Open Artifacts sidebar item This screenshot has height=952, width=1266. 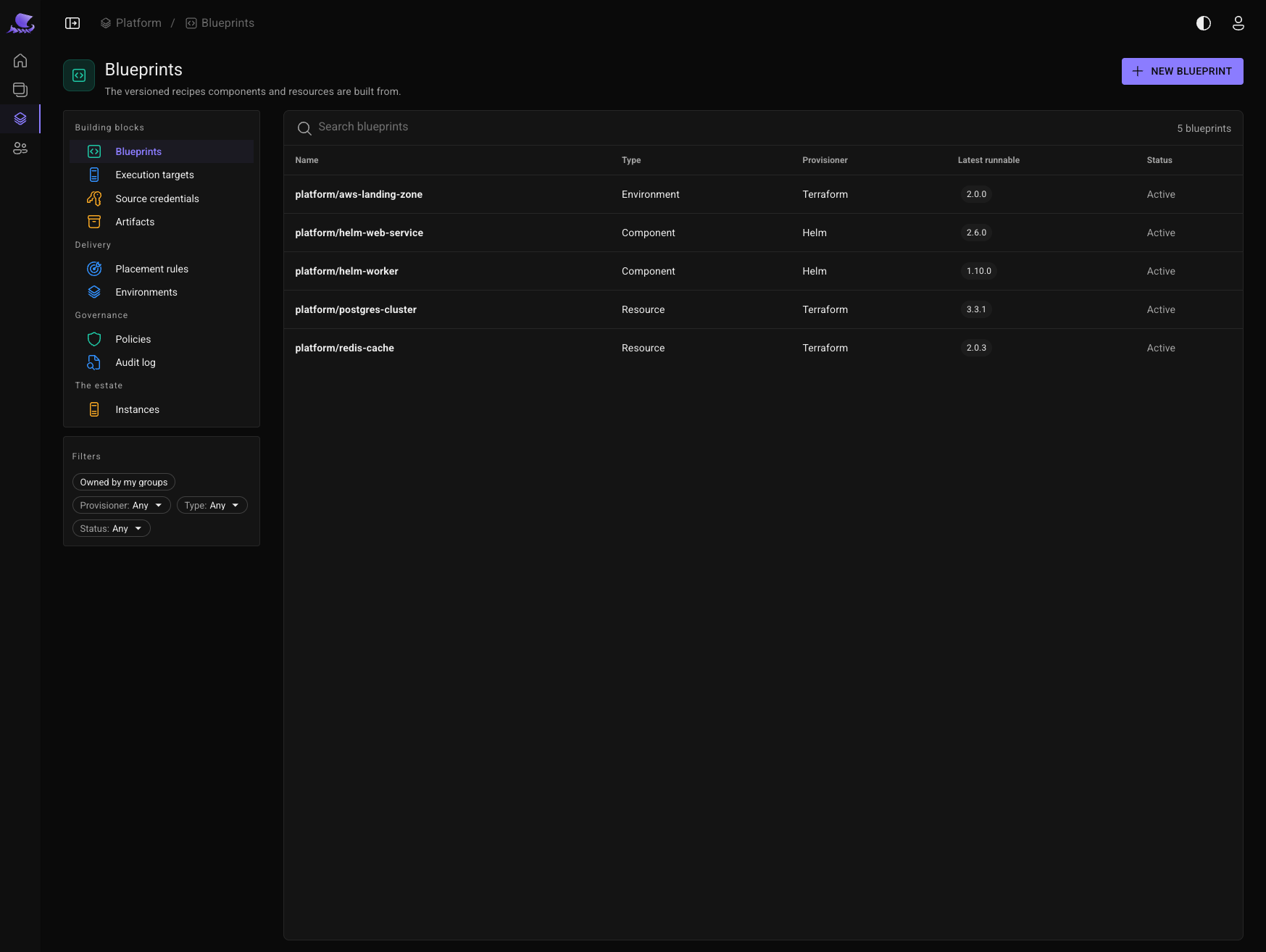162,222
